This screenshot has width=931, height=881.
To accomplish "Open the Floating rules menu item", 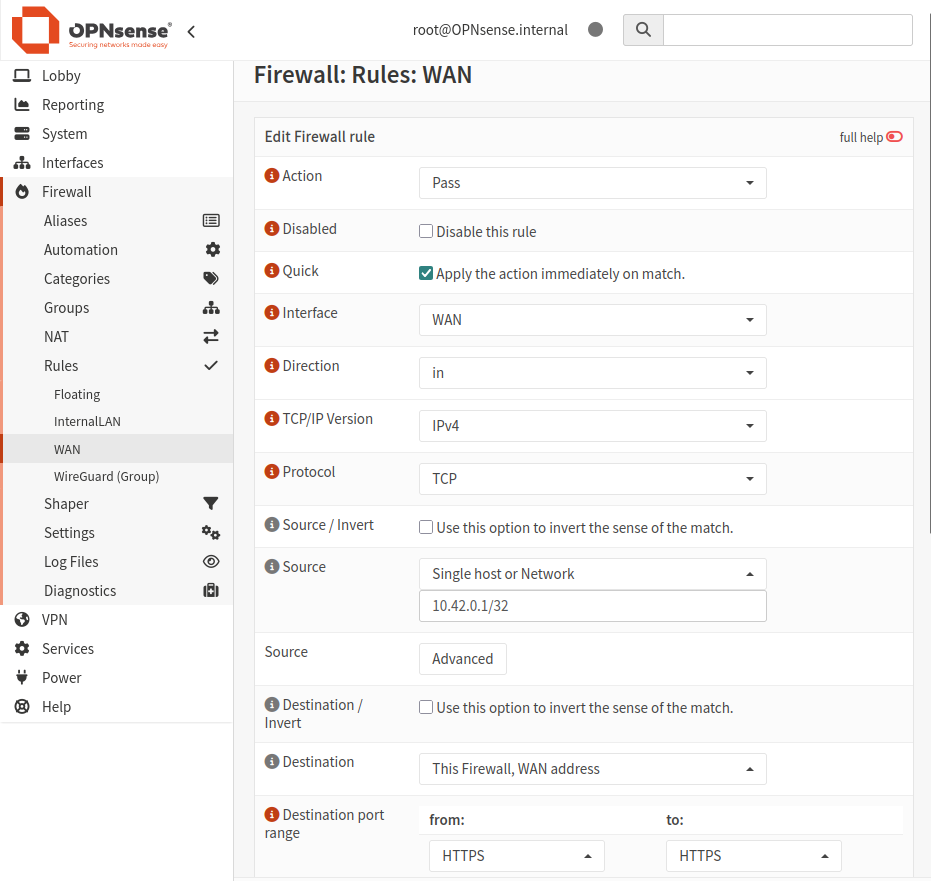I will [x=77, y=395].
